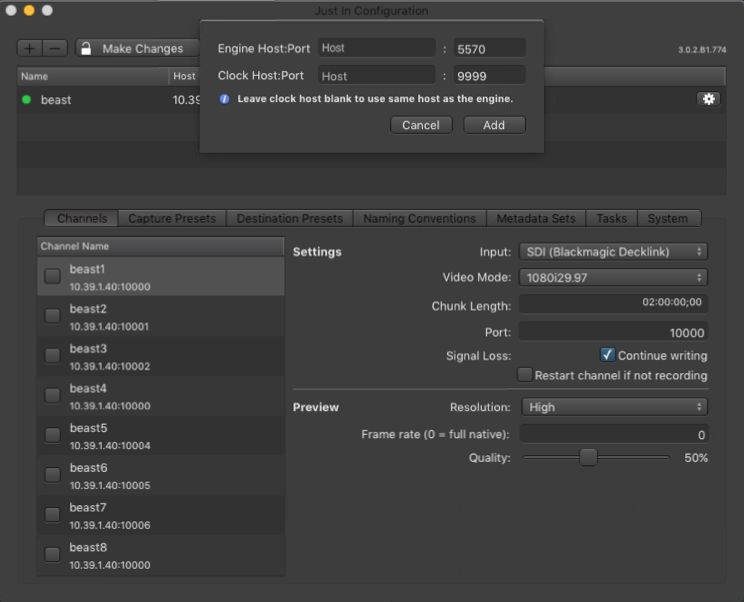Click the green status dot for beast

coord(27,100)
